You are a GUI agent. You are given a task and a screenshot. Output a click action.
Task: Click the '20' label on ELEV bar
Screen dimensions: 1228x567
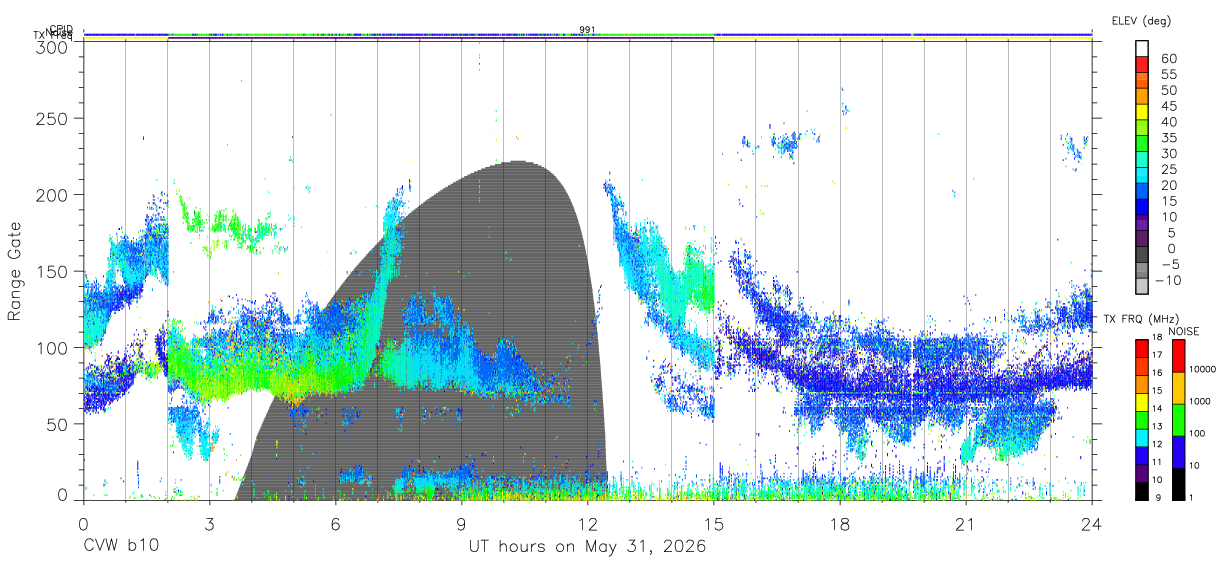point(1168,185)
